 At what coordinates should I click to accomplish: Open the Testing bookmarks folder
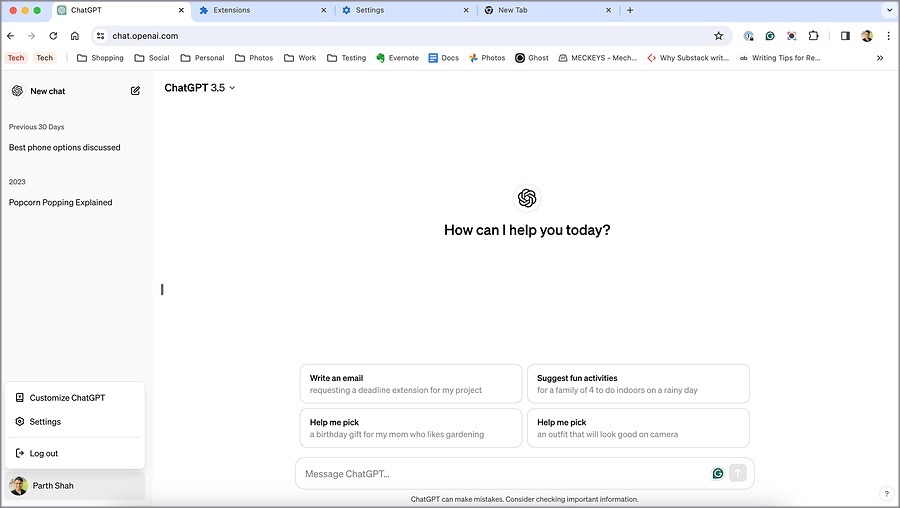[347, 58]
